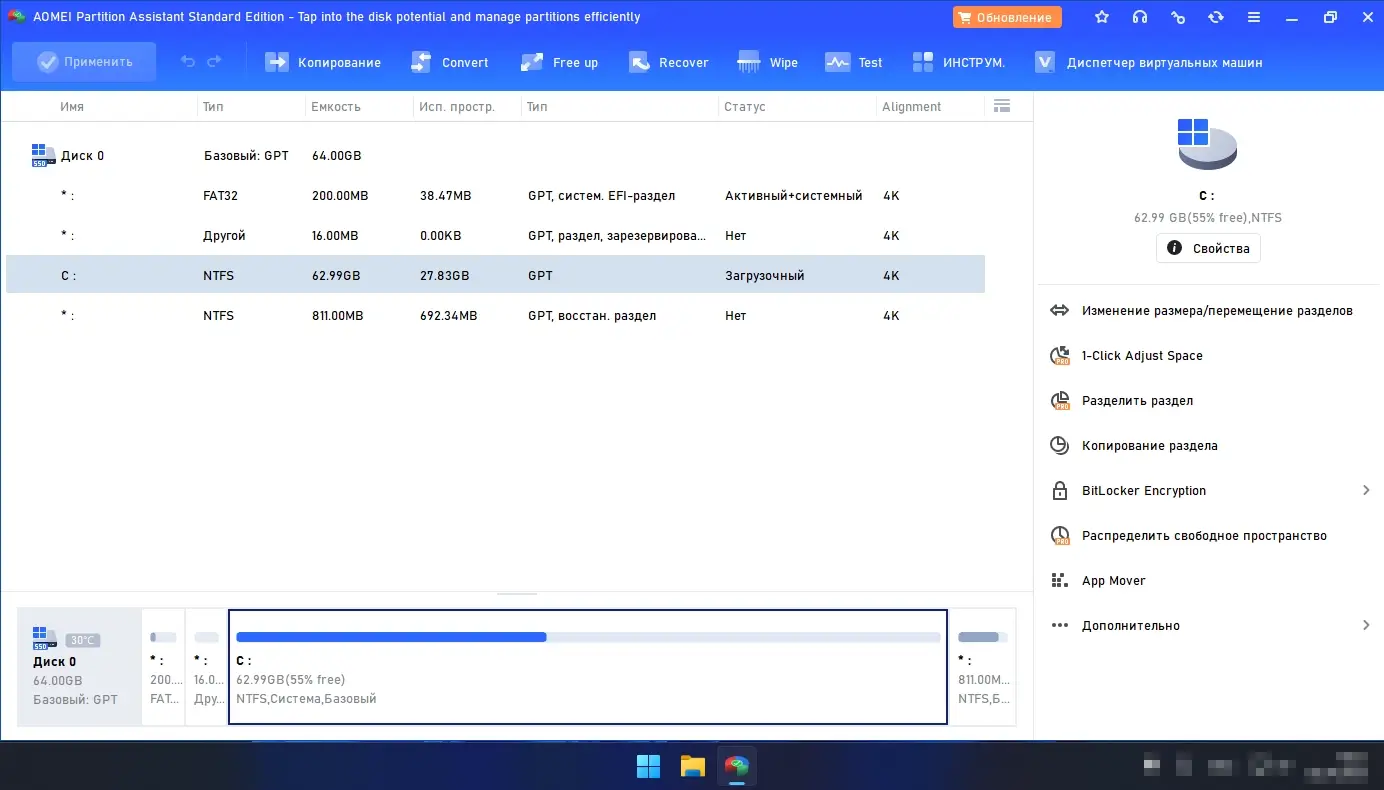Expand the BitLocker Encryption submenu arrow
The height and width of the screenshot is (790, 1384).
(x=1366, y=490)
